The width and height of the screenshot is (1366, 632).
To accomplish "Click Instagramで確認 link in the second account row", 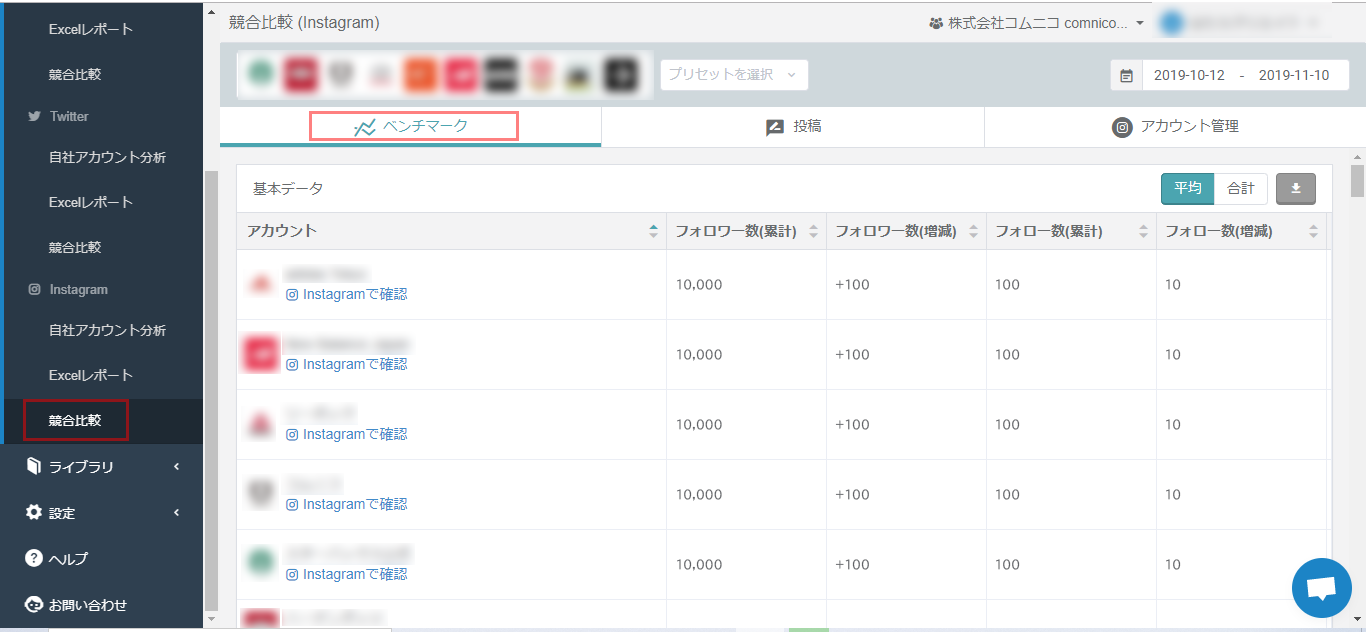I will [x=346, y=364].
